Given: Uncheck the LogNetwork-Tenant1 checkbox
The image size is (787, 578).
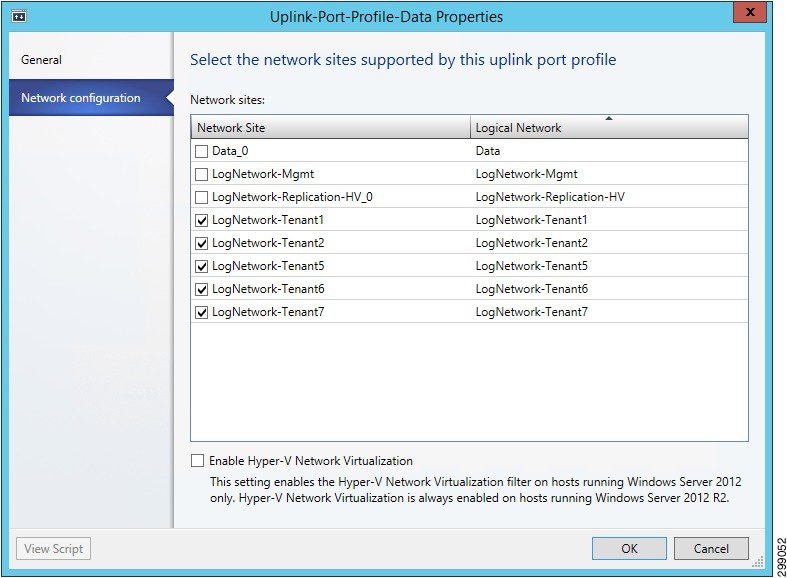Looking at the screenshot, I should pos(201,220).
